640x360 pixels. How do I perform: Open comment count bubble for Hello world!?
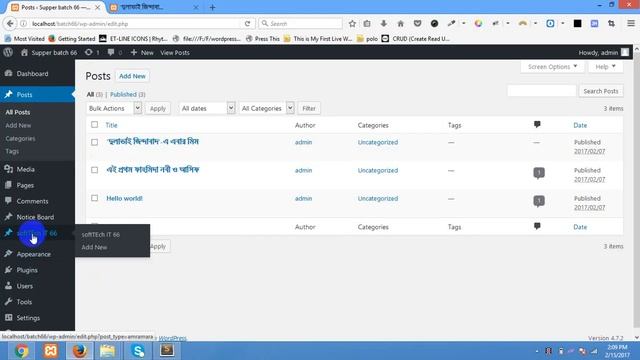[539, 200]
